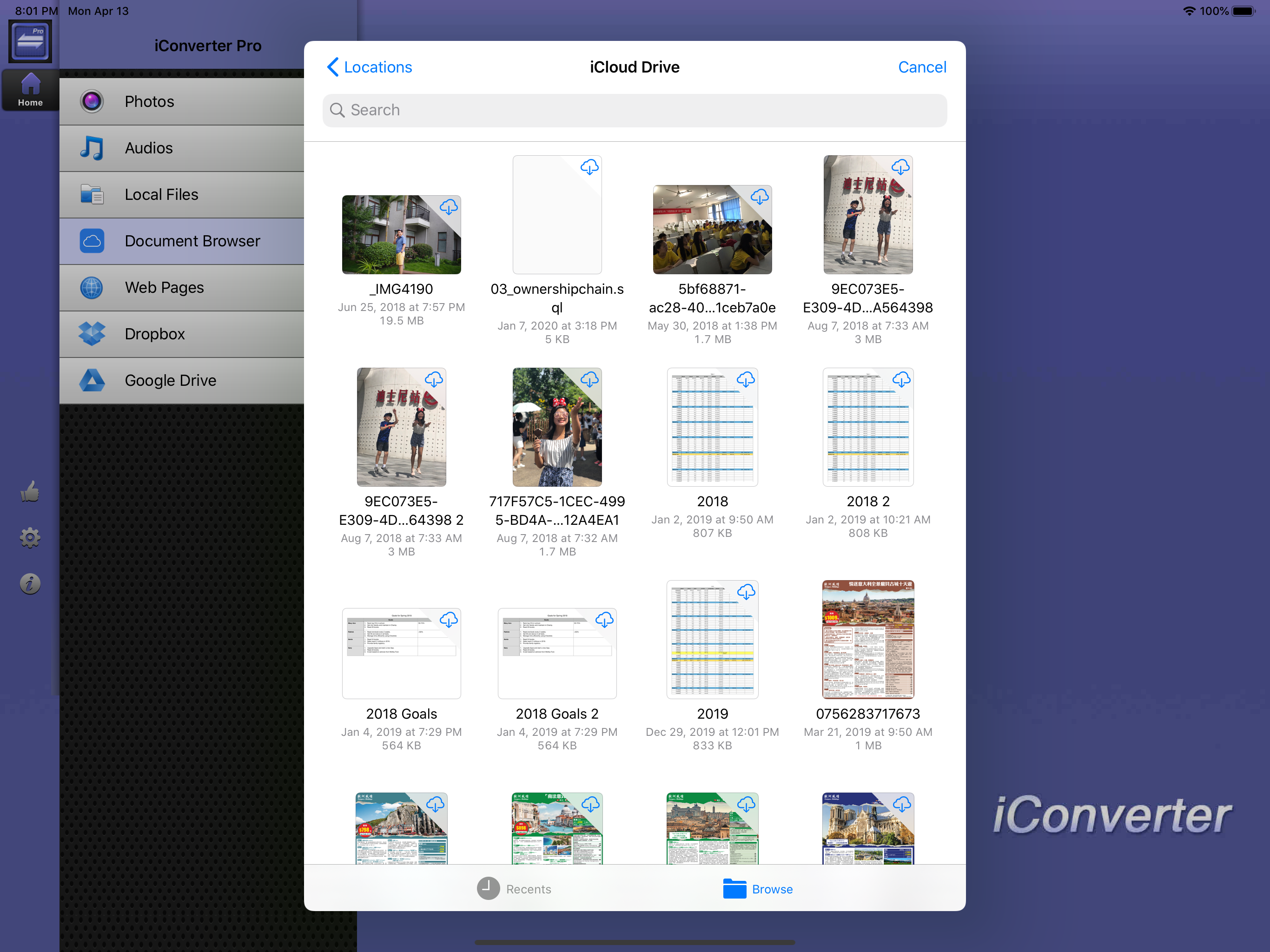Click the Search field
This screenshot has width=1270, height=952.
click(x=635, y=110)
